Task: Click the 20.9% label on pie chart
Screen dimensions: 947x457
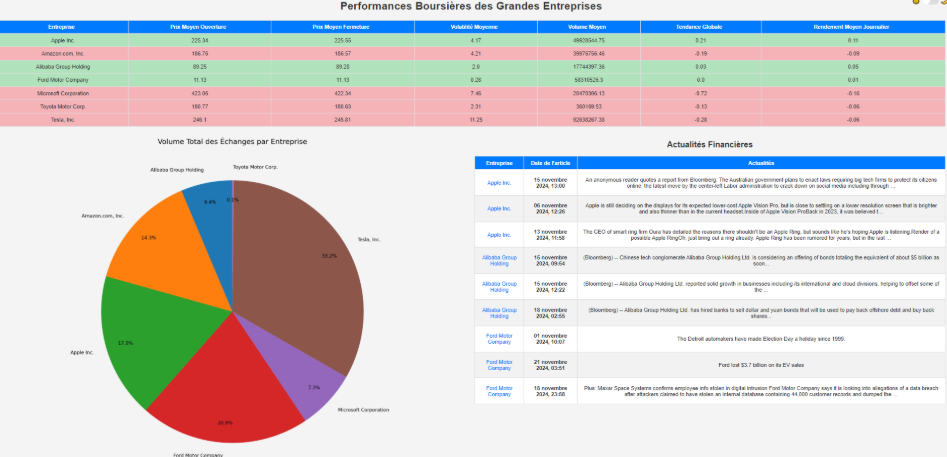Action: click(225, 423)
